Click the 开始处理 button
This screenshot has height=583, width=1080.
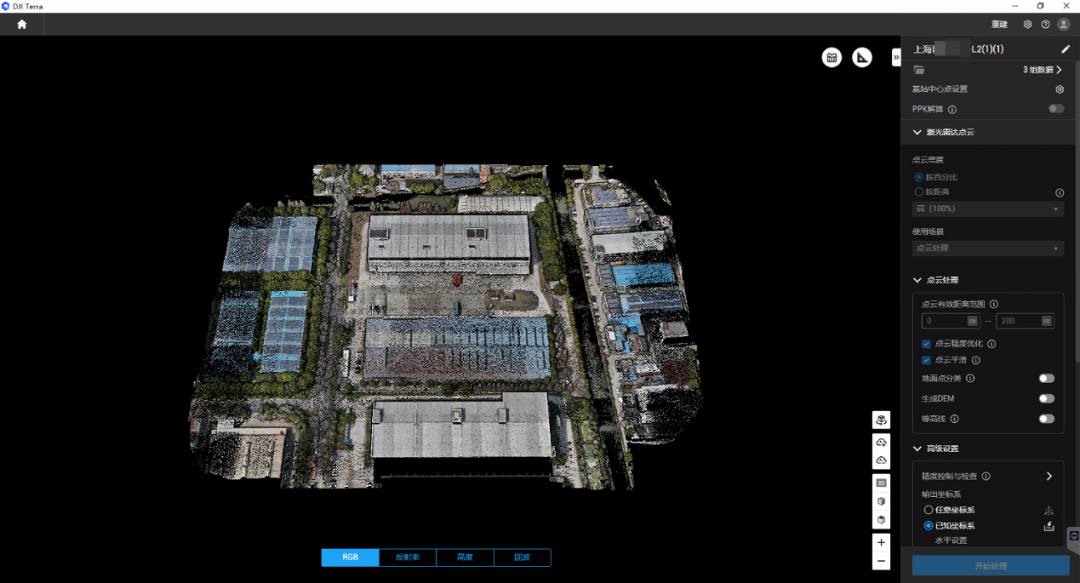990,566
